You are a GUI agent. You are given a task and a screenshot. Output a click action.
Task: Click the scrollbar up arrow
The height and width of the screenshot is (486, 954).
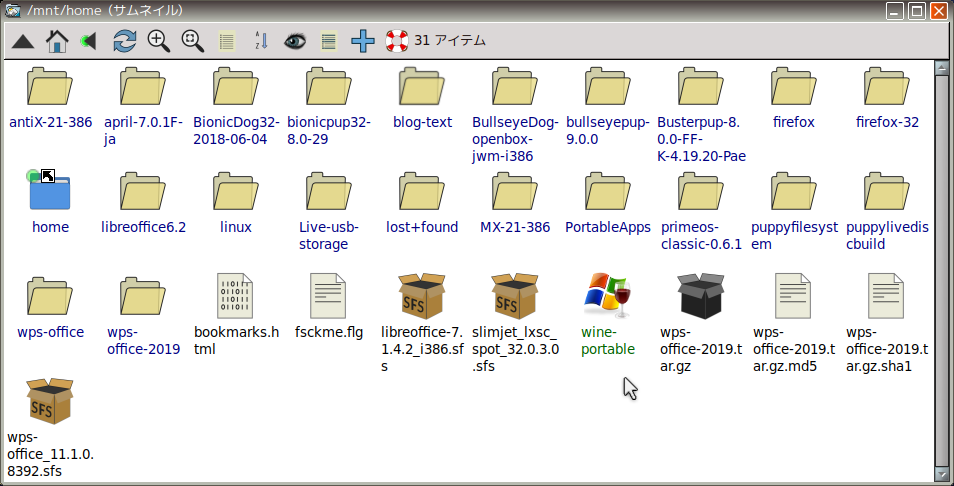click(x=941, y=67)
